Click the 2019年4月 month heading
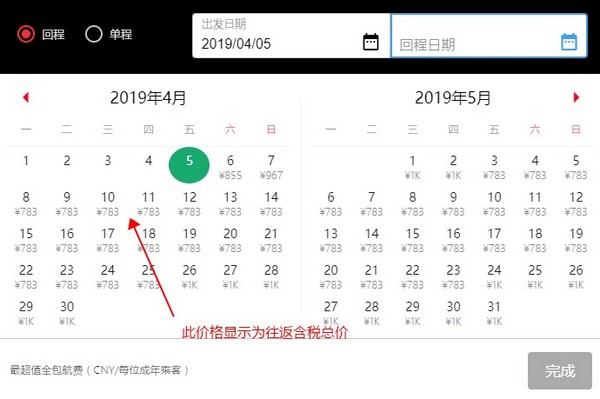This screenshot has width=600, height=399. pyautogui.click(x=148, y=98)
